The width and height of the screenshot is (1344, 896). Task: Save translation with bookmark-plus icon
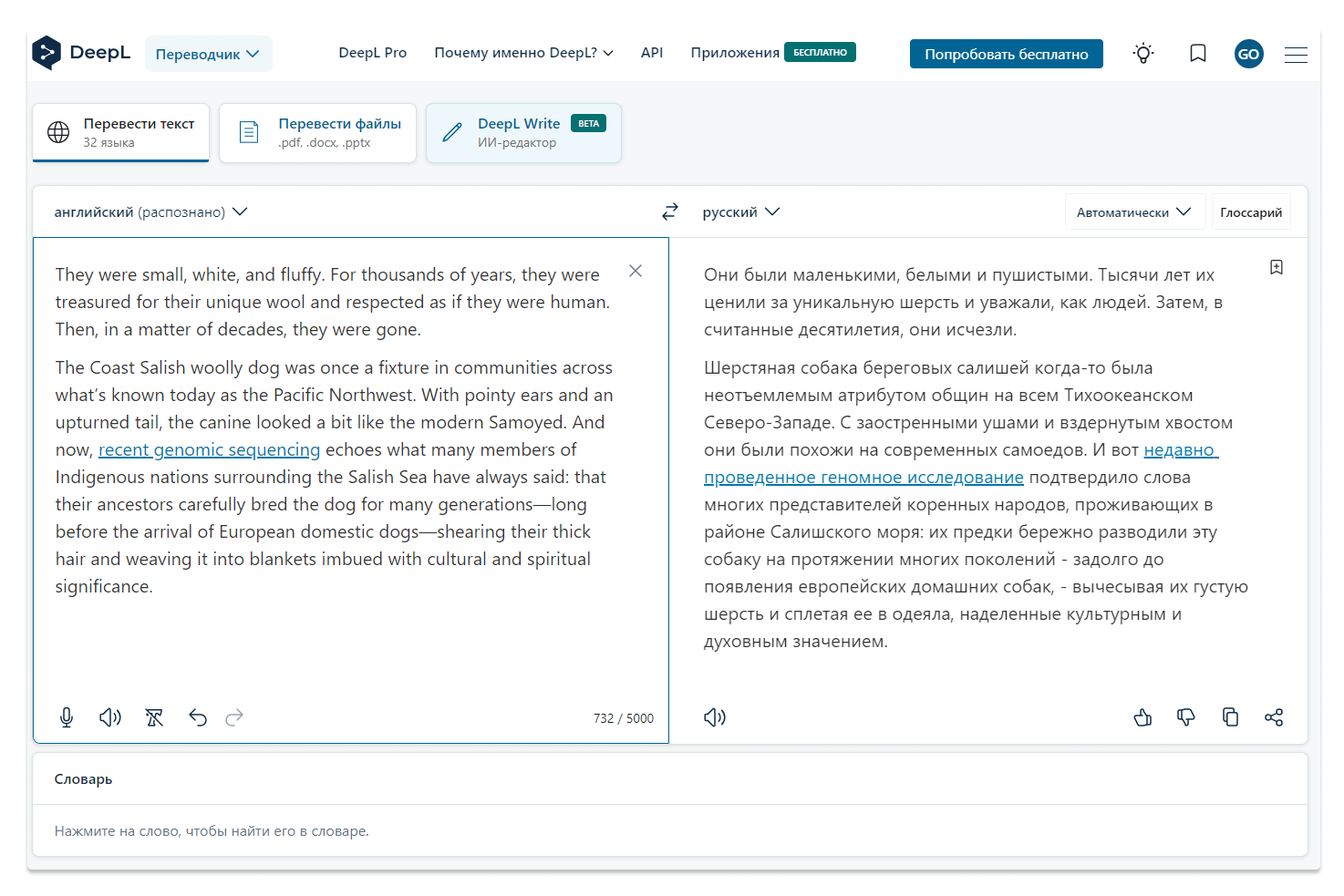pos(1277,267)
